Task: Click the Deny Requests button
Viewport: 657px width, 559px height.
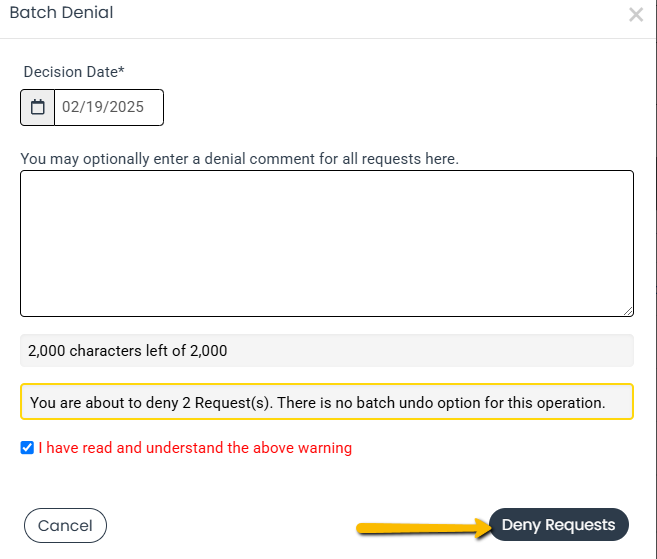Action: click(x=559, y=525)
